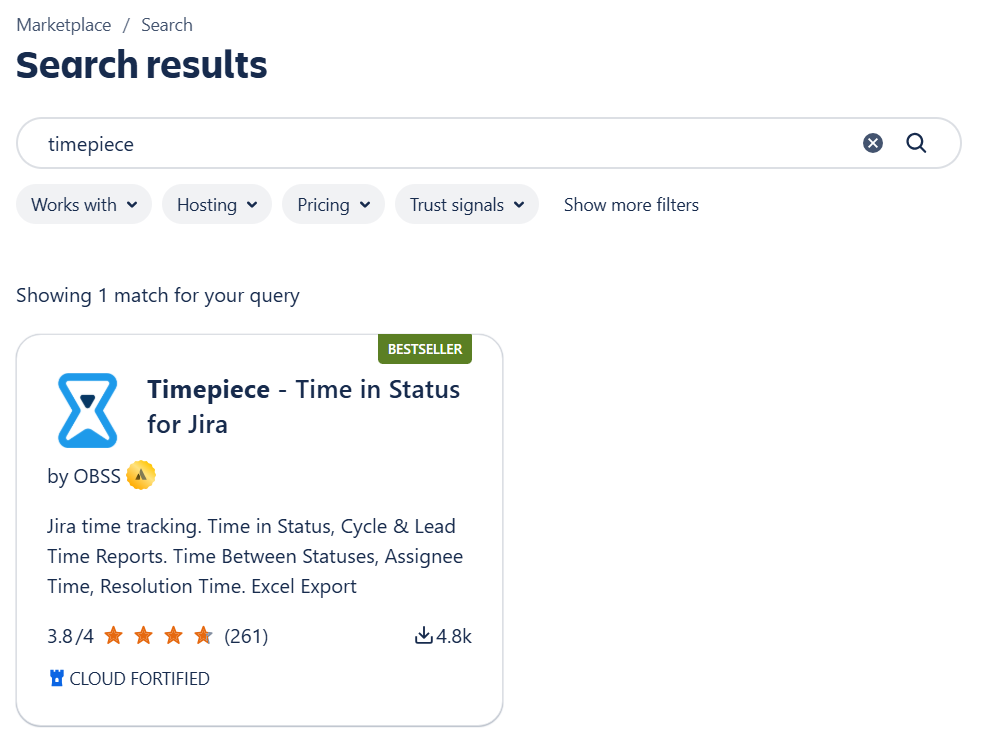992x731 pixels.
Task: Click the by OBSS vendor name
Action: click(x=84, y=476)
